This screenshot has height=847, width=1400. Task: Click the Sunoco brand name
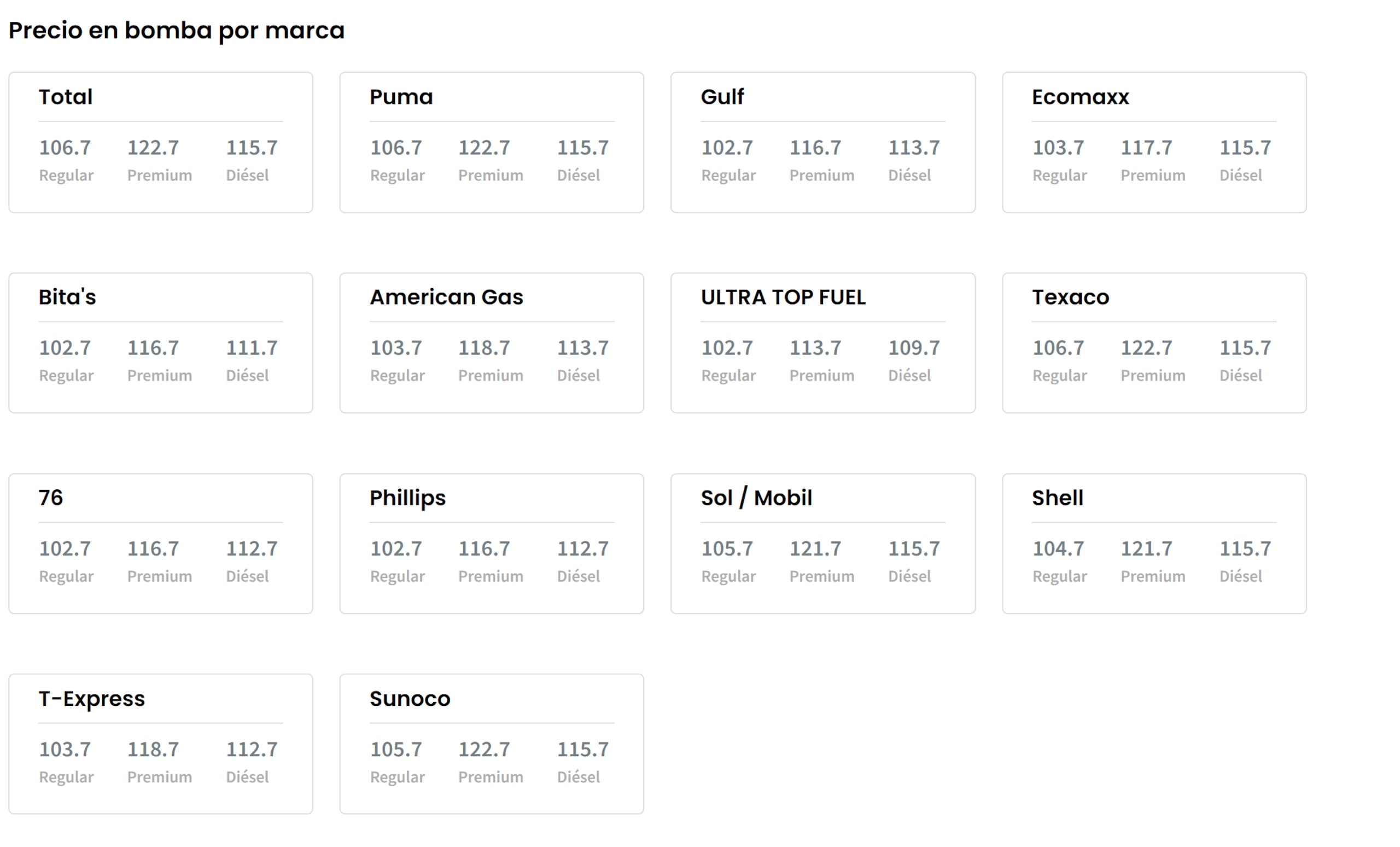(410, 699)
